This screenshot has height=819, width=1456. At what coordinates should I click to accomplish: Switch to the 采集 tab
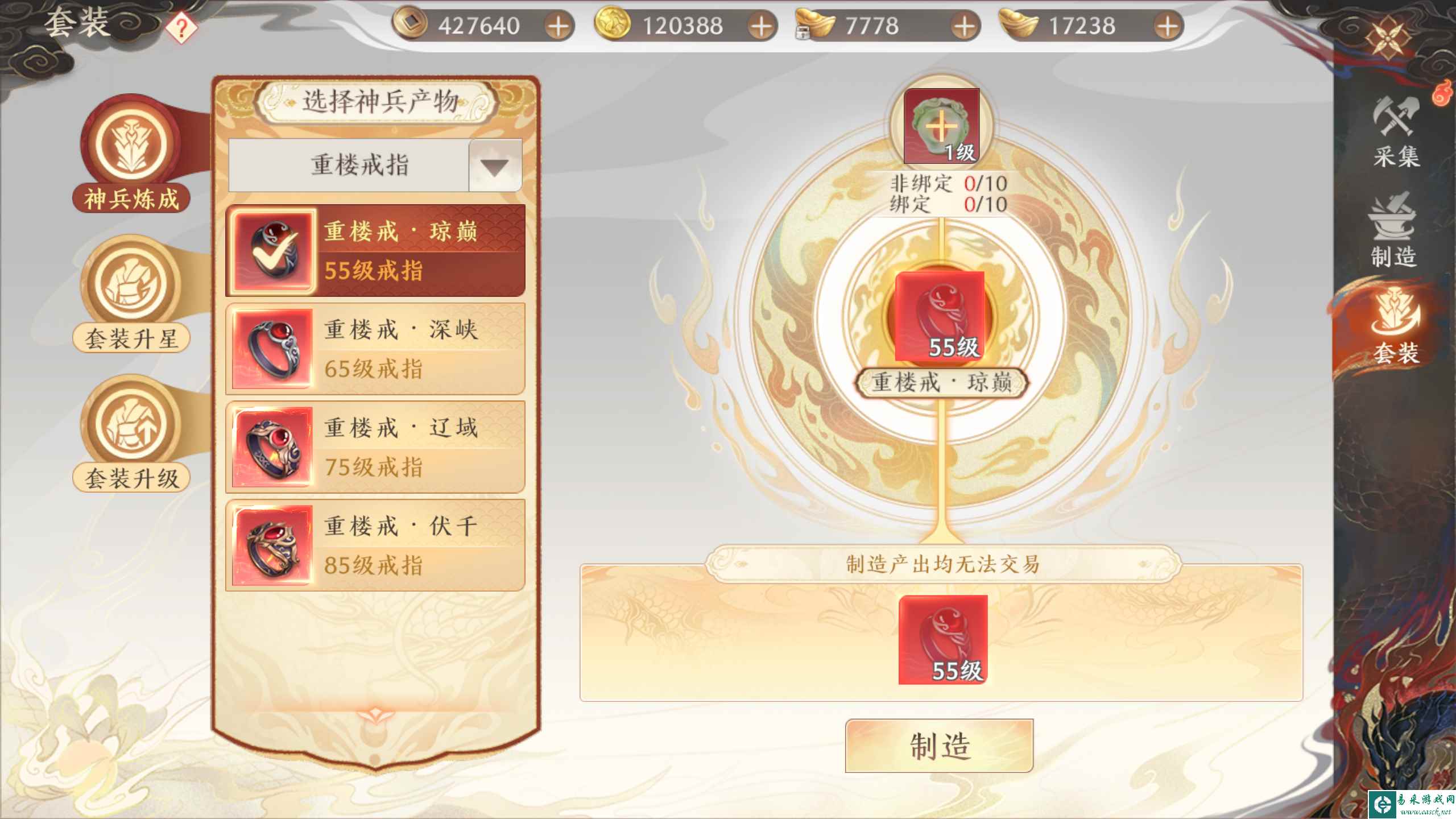tap(1395, 132)
